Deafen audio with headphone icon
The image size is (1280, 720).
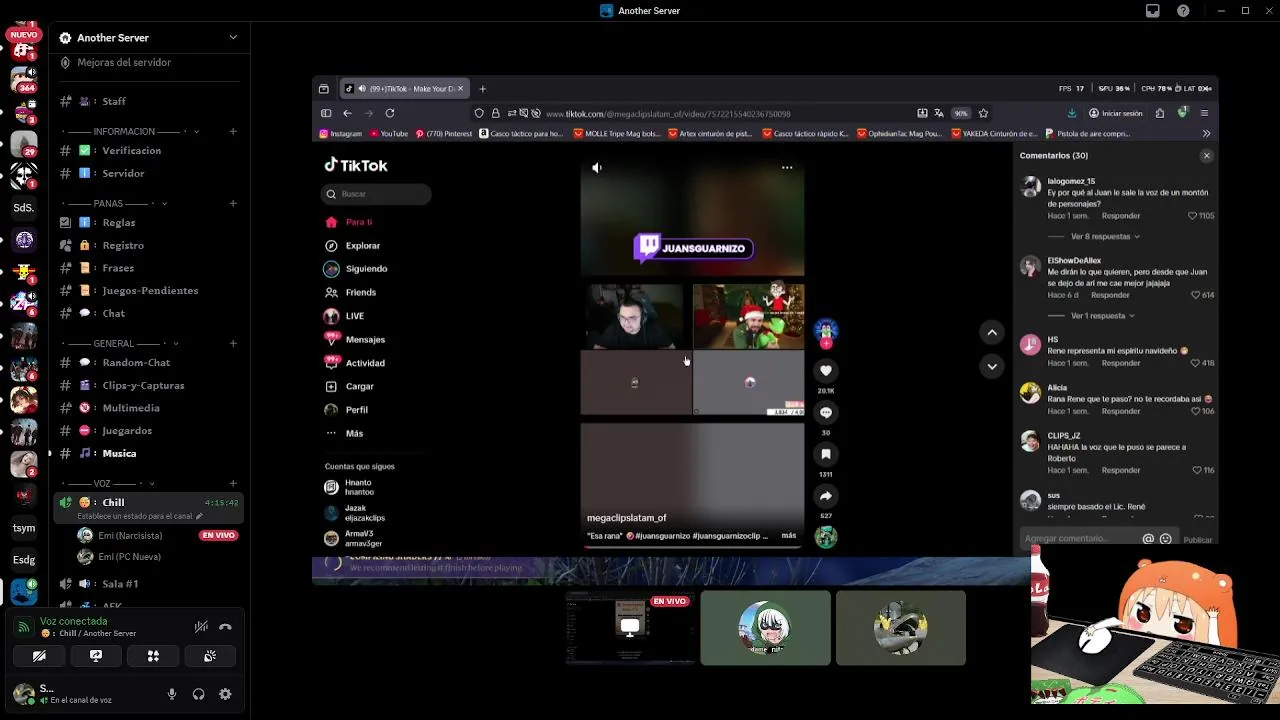pyautogui.click(x=198, y=694)
